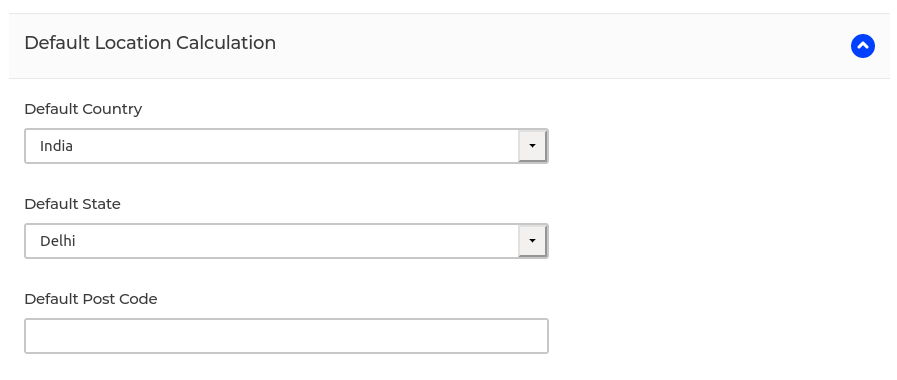The image size is (897, 380).
Task: Open the Default State dropdown arrow
Action: (x=533, y=241)
